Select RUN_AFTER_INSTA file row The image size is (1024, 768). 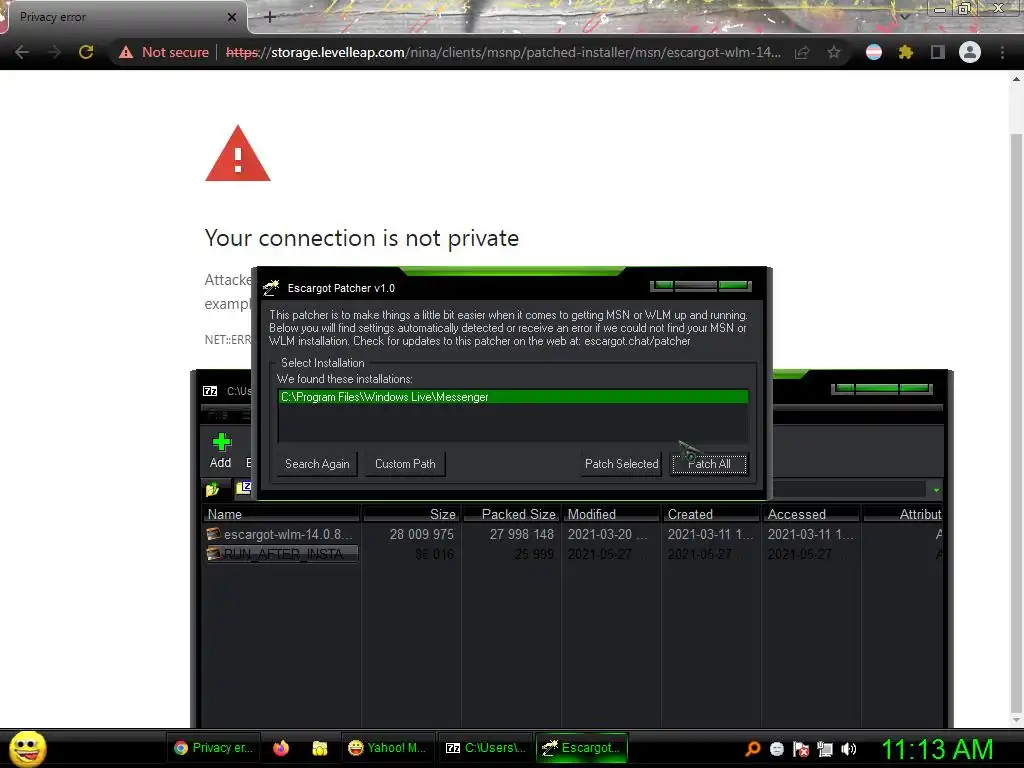(573, 554)
